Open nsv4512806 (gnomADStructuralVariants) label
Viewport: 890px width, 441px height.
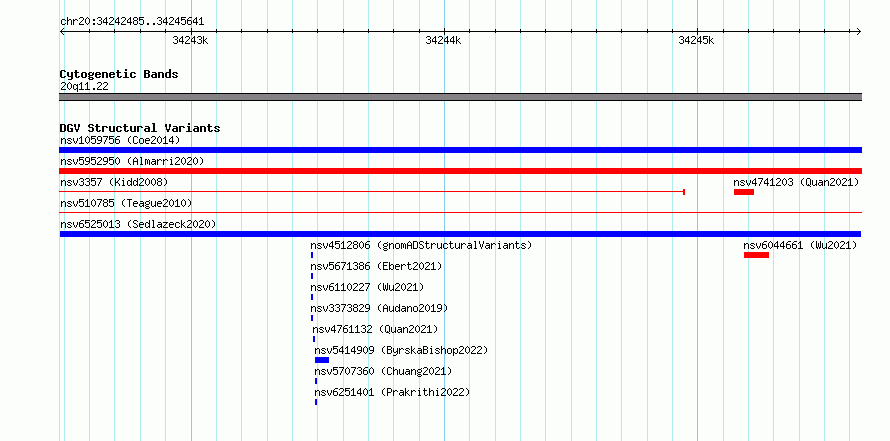421,245
